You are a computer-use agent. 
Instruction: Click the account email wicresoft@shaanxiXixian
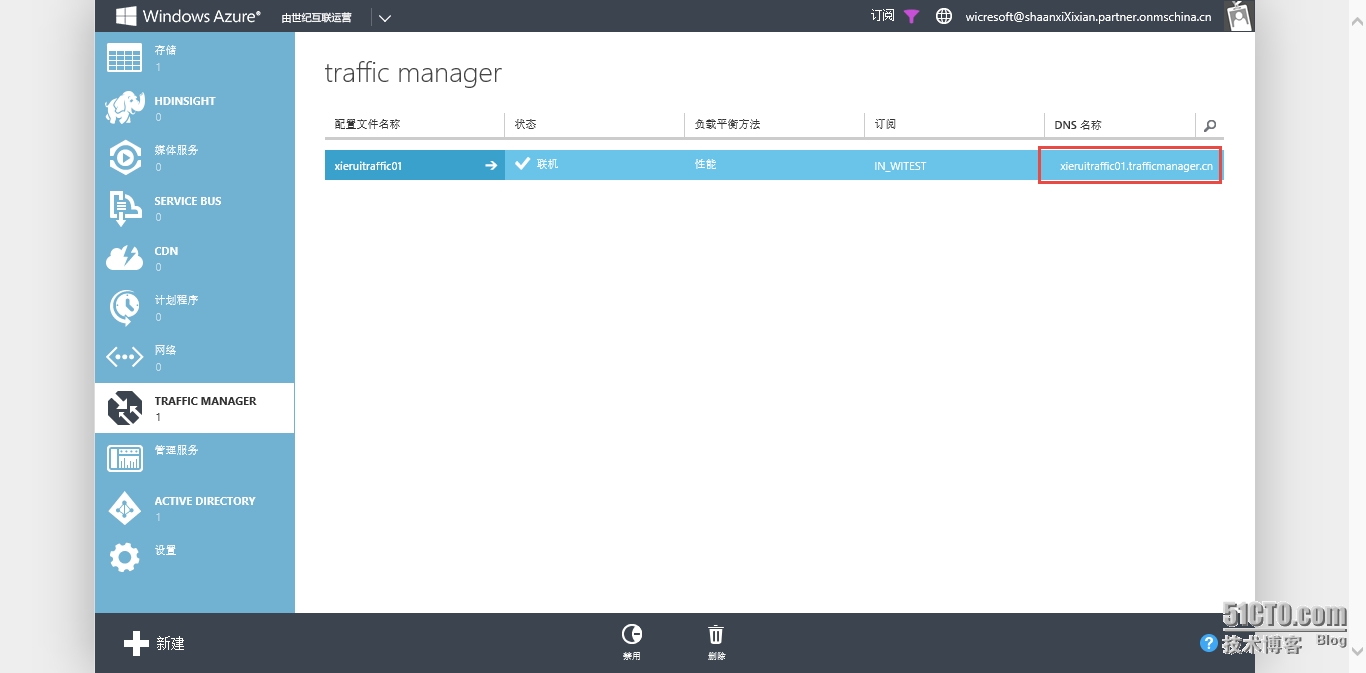(1088, 16)
